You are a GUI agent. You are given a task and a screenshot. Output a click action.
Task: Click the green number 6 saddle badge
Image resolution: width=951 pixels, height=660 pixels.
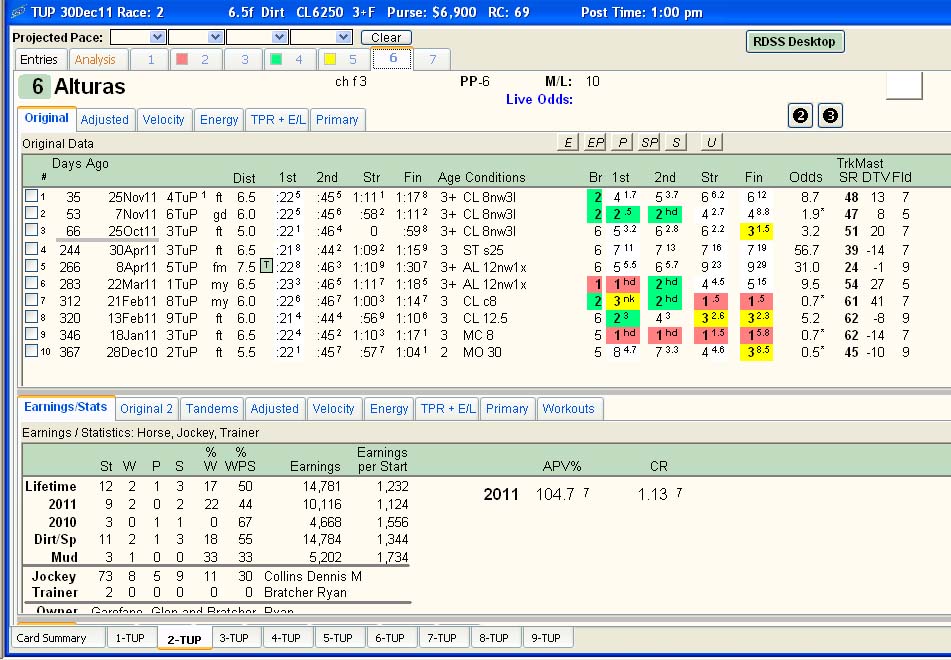pyautogui.click(x=34, y=86)
